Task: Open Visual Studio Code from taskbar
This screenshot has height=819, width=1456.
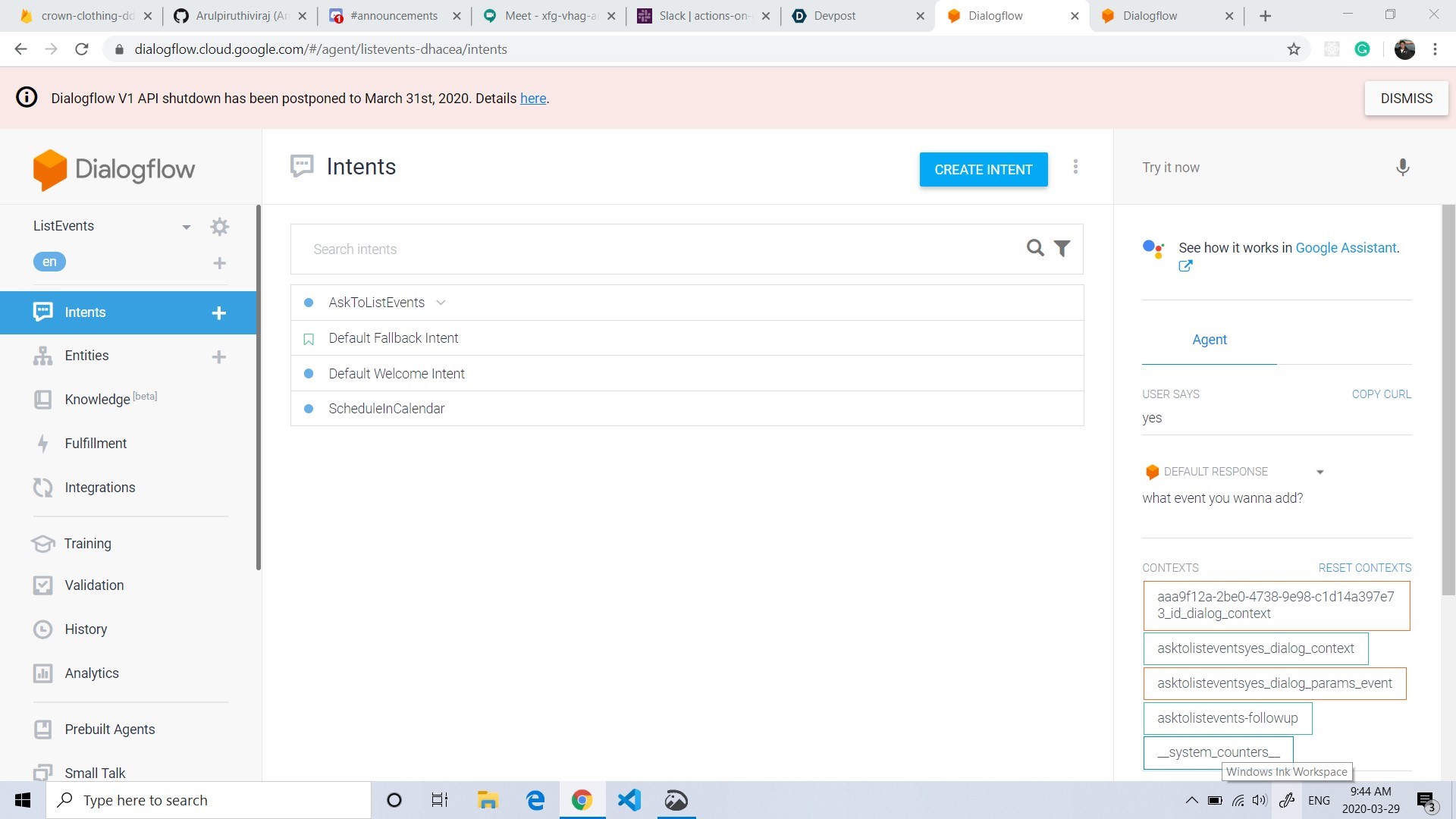Action: [629, 800]
